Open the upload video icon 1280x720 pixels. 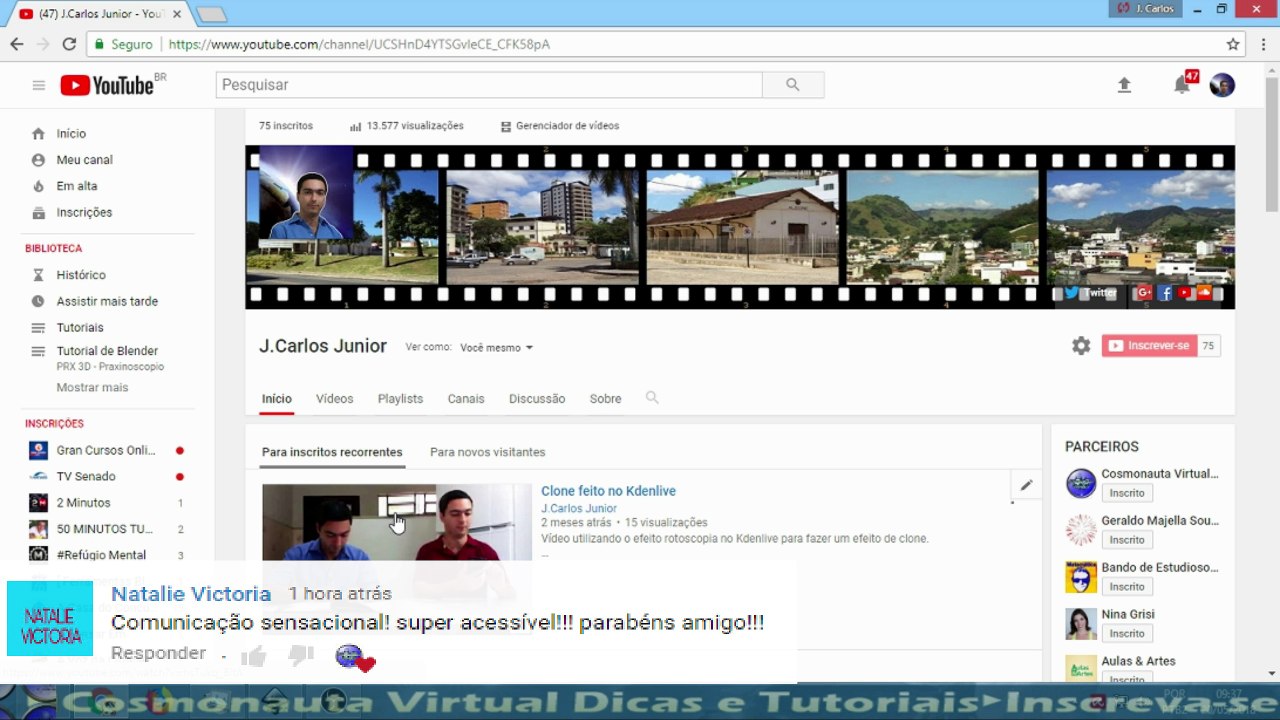tap(1124, 85)
